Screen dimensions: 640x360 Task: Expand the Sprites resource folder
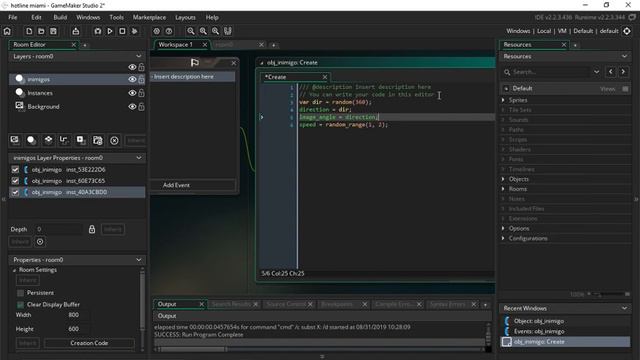503,100
